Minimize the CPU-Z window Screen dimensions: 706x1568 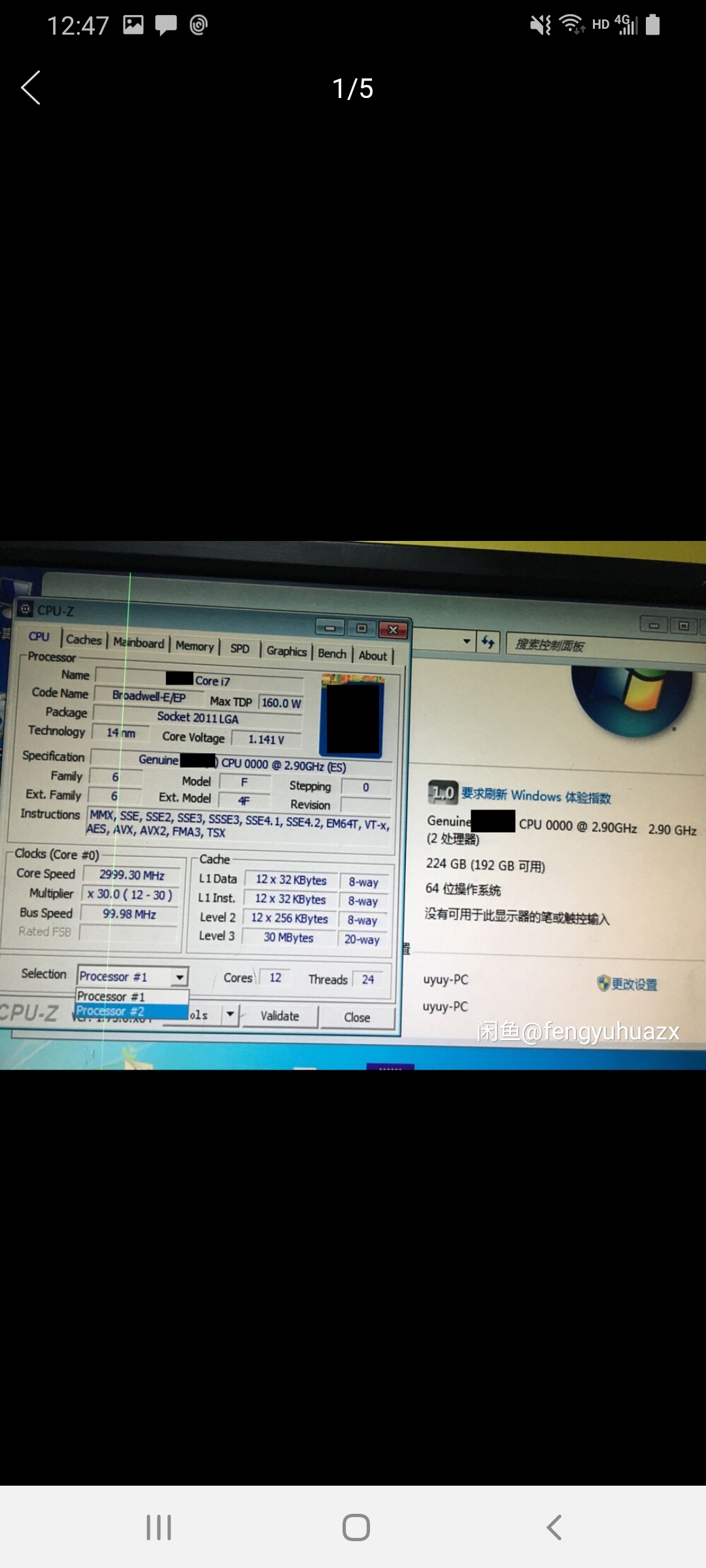pyautogui.click(x=330, y=629)
